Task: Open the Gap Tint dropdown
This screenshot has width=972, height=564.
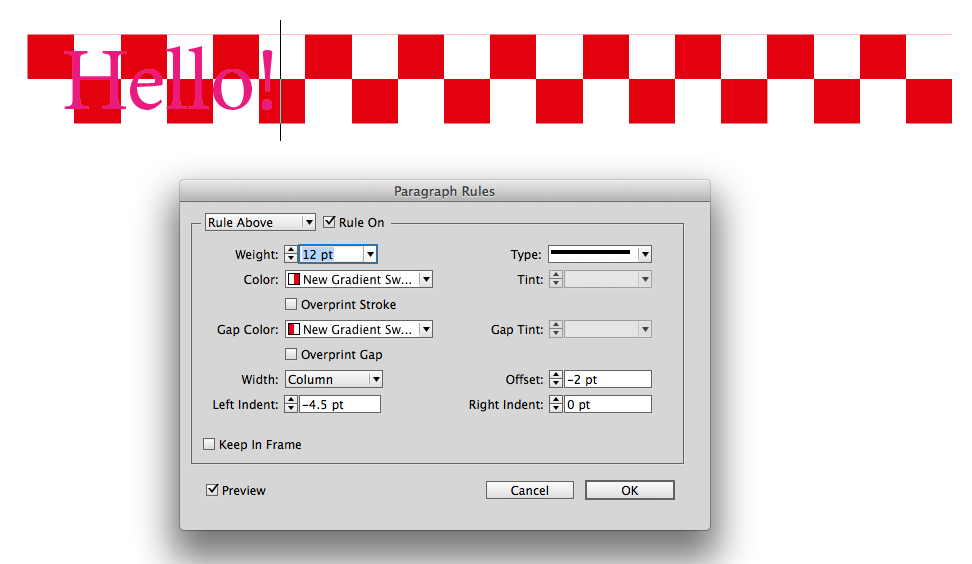Action: [x=608, y=329]
